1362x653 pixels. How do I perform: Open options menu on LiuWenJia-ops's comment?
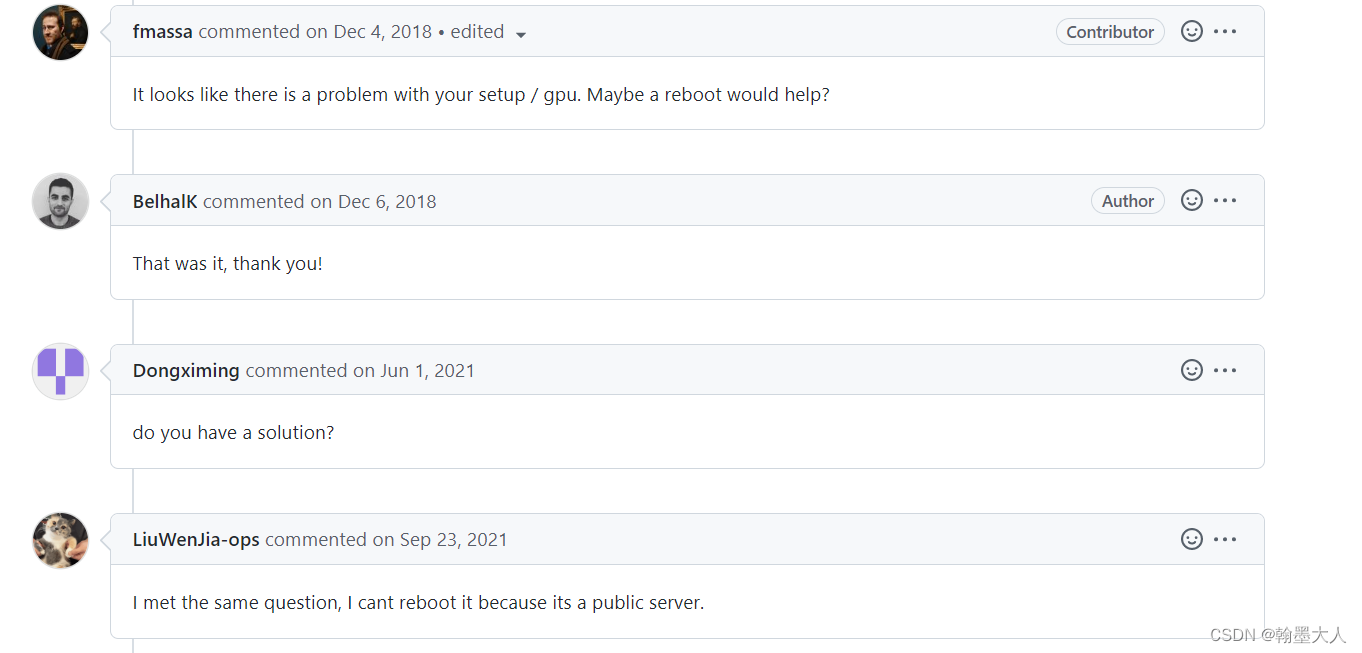coord(1225,539)
